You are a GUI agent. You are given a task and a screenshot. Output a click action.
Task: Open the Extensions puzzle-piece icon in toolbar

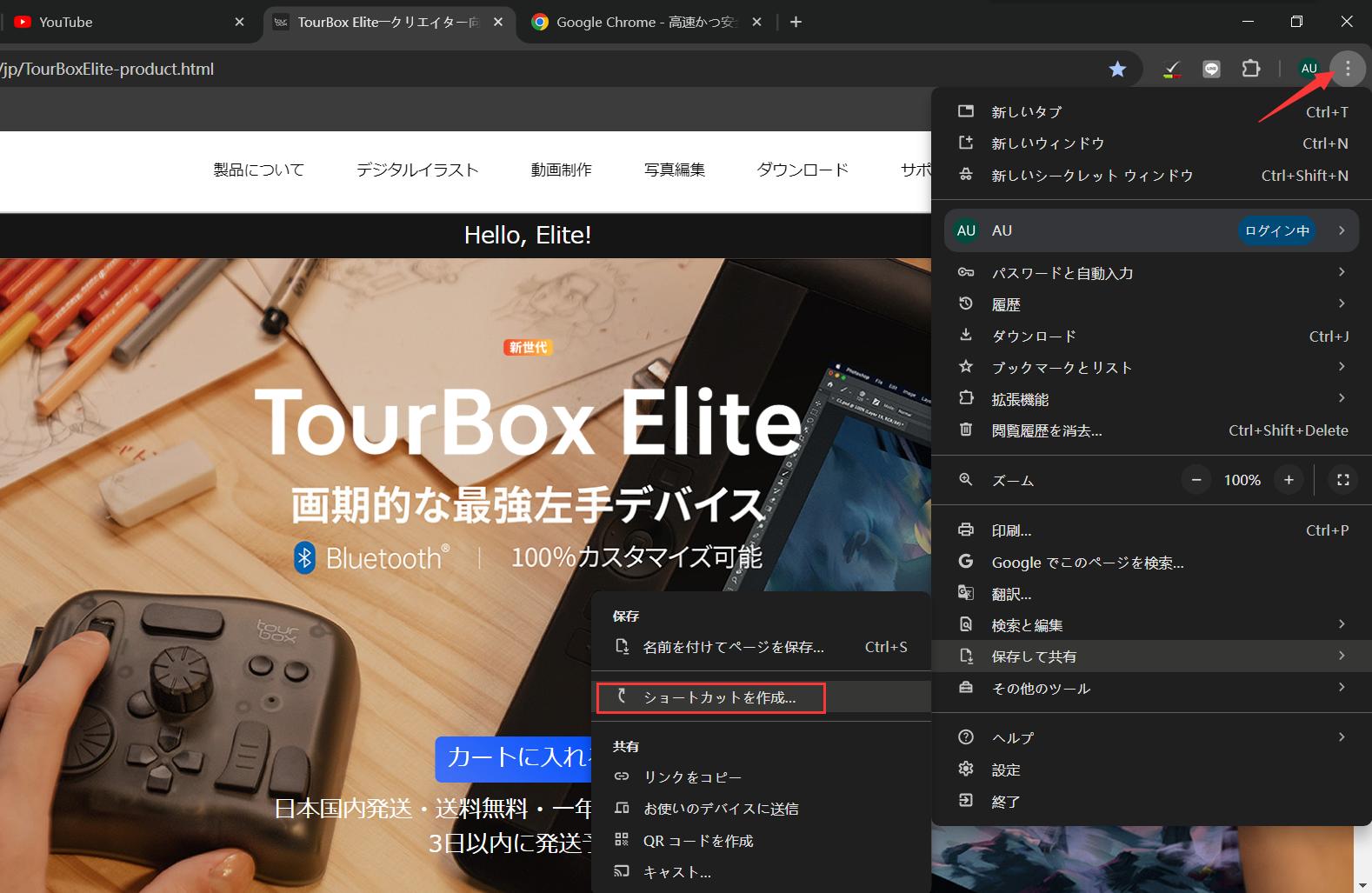1251,68
